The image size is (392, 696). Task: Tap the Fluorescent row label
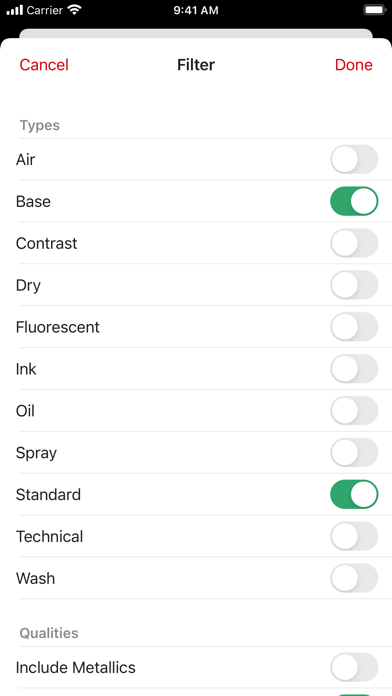pyautogui.click(x=58, y=327)
